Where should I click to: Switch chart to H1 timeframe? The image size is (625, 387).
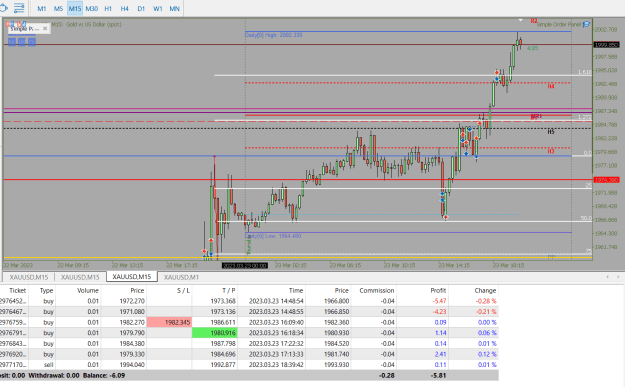(x=108, y=8)
